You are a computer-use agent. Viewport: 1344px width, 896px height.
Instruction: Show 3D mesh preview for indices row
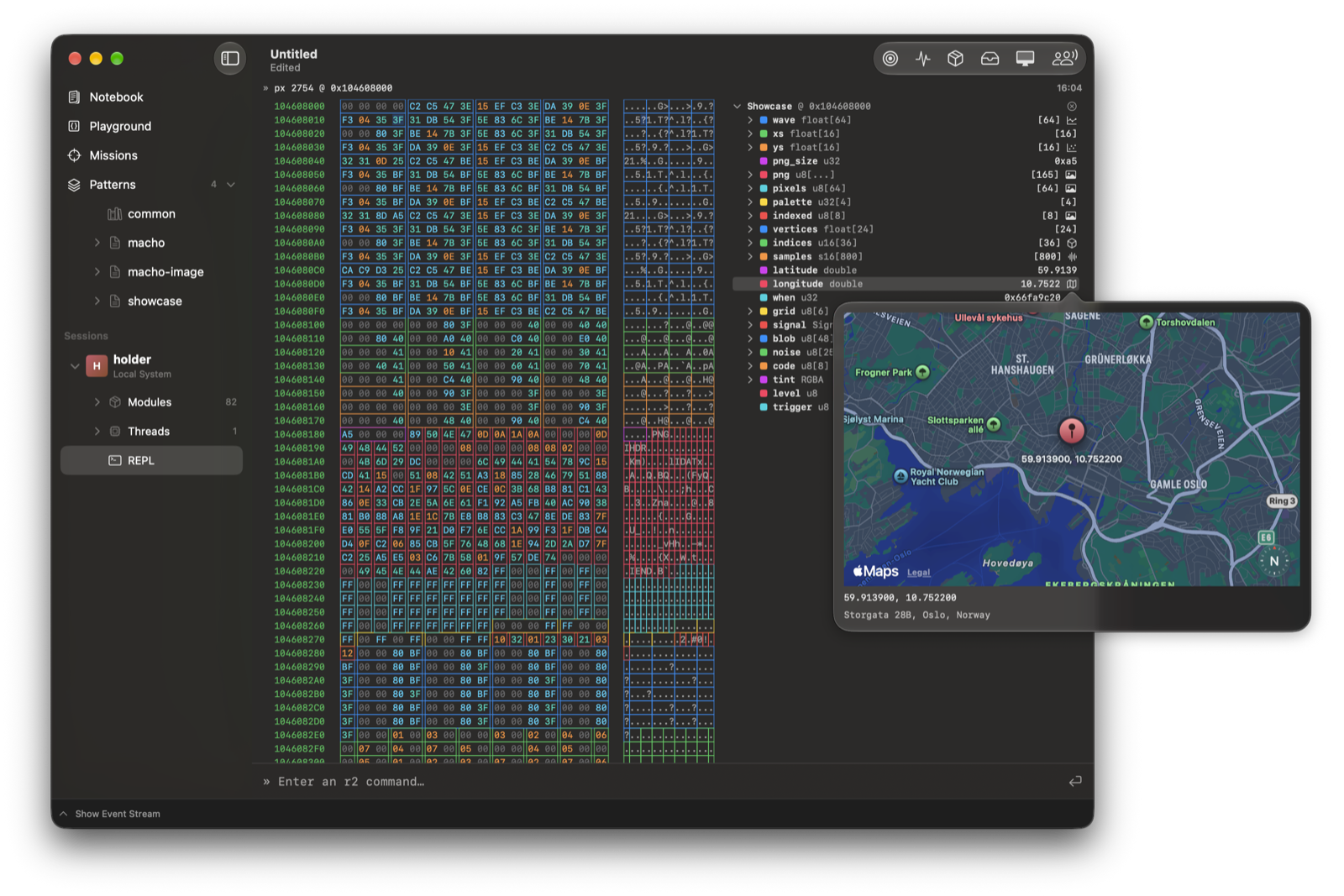coord(1072,243)
